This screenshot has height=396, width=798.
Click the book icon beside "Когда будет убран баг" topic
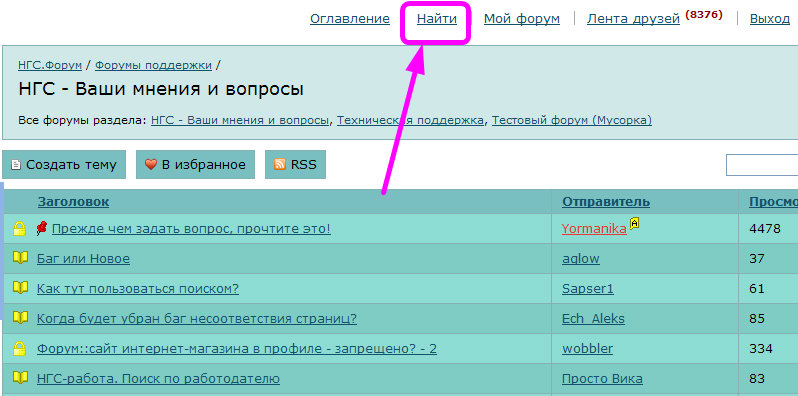point(19,318)
